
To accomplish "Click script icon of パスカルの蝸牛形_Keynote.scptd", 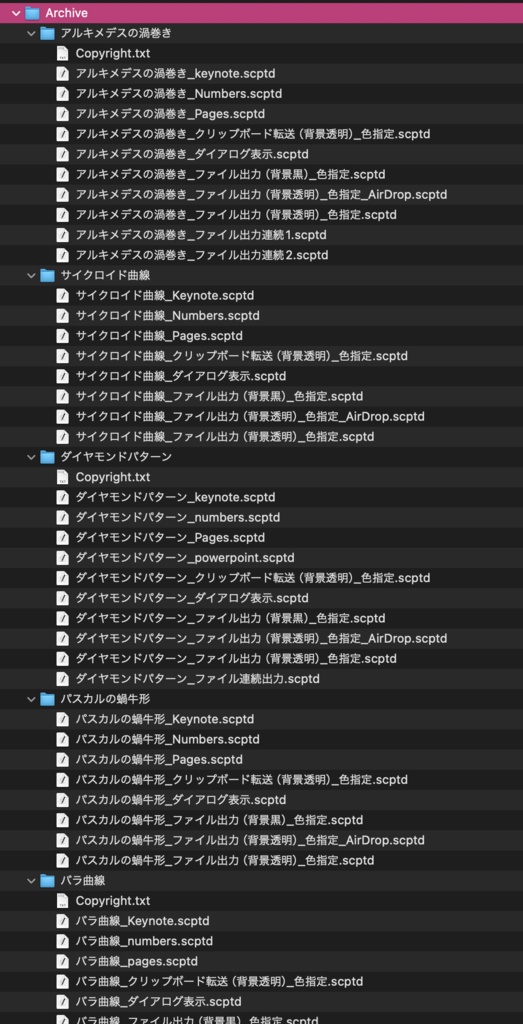I will click(63, 720).
